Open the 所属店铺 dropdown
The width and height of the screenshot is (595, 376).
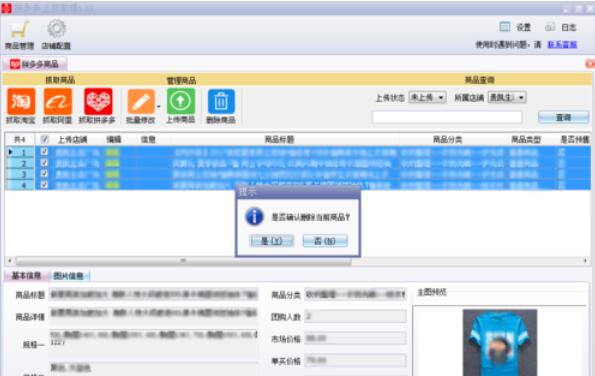coord(507,98)
